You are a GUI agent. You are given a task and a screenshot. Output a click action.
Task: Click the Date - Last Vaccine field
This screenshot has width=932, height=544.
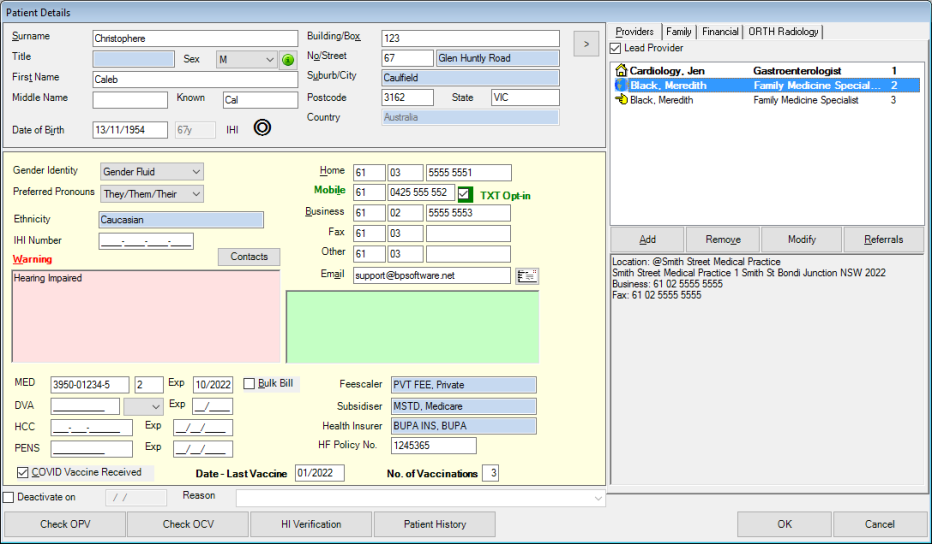coord(320,473)
